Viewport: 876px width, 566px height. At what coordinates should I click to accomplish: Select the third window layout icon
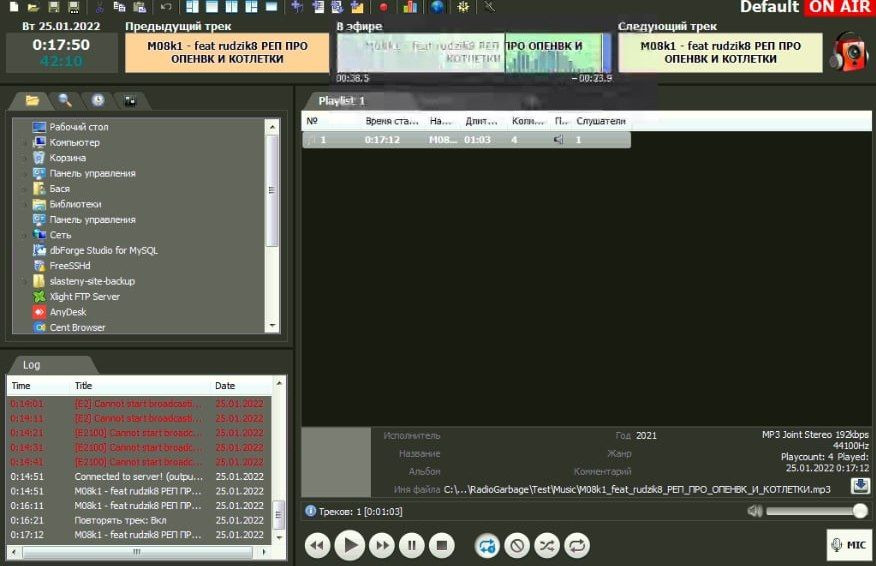pyautogui.click(x=232, y=7)
